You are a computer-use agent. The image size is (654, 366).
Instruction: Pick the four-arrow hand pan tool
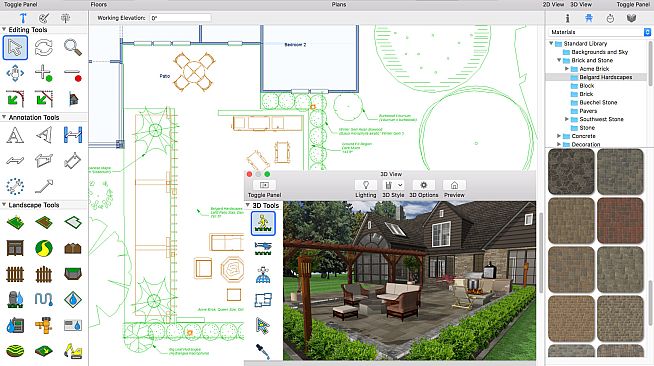pos(15,73)
